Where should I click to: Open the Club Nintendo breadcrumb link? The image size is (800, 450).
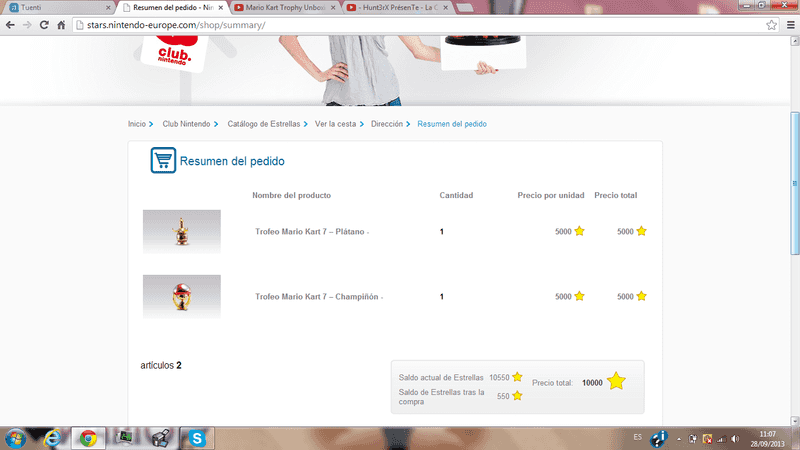point(186,124)
